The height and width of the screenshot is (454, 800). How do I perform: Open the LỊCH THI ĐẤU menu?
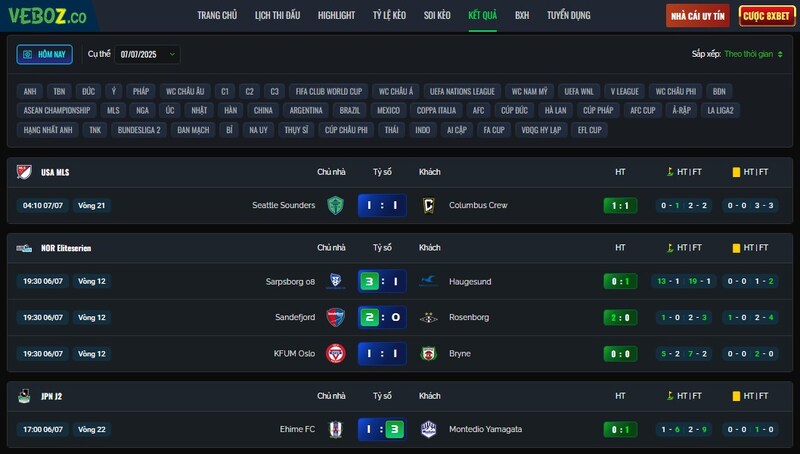coord(278,15)
